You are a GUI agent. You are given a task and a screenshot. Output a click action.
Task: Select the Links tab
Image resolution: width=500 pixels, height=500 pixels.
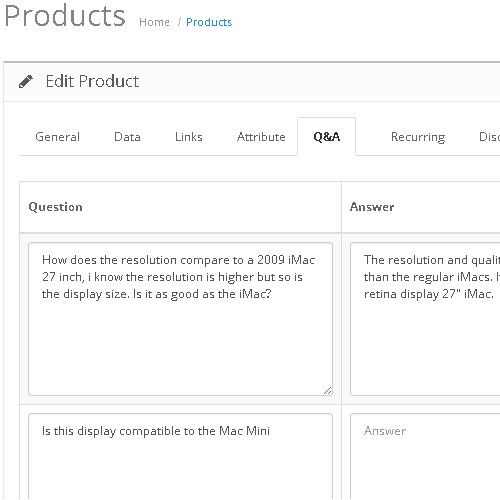point(189,137)
